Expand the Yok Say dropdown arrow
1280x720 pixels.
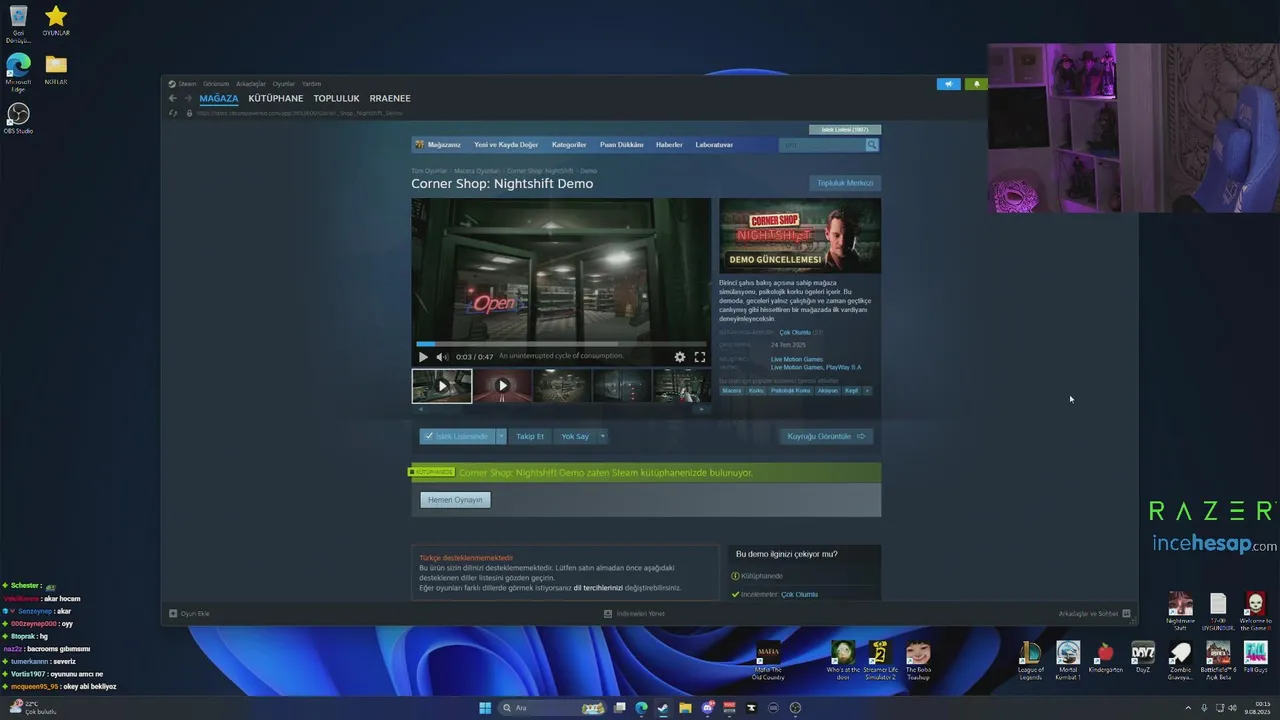[x=602, y=436]
